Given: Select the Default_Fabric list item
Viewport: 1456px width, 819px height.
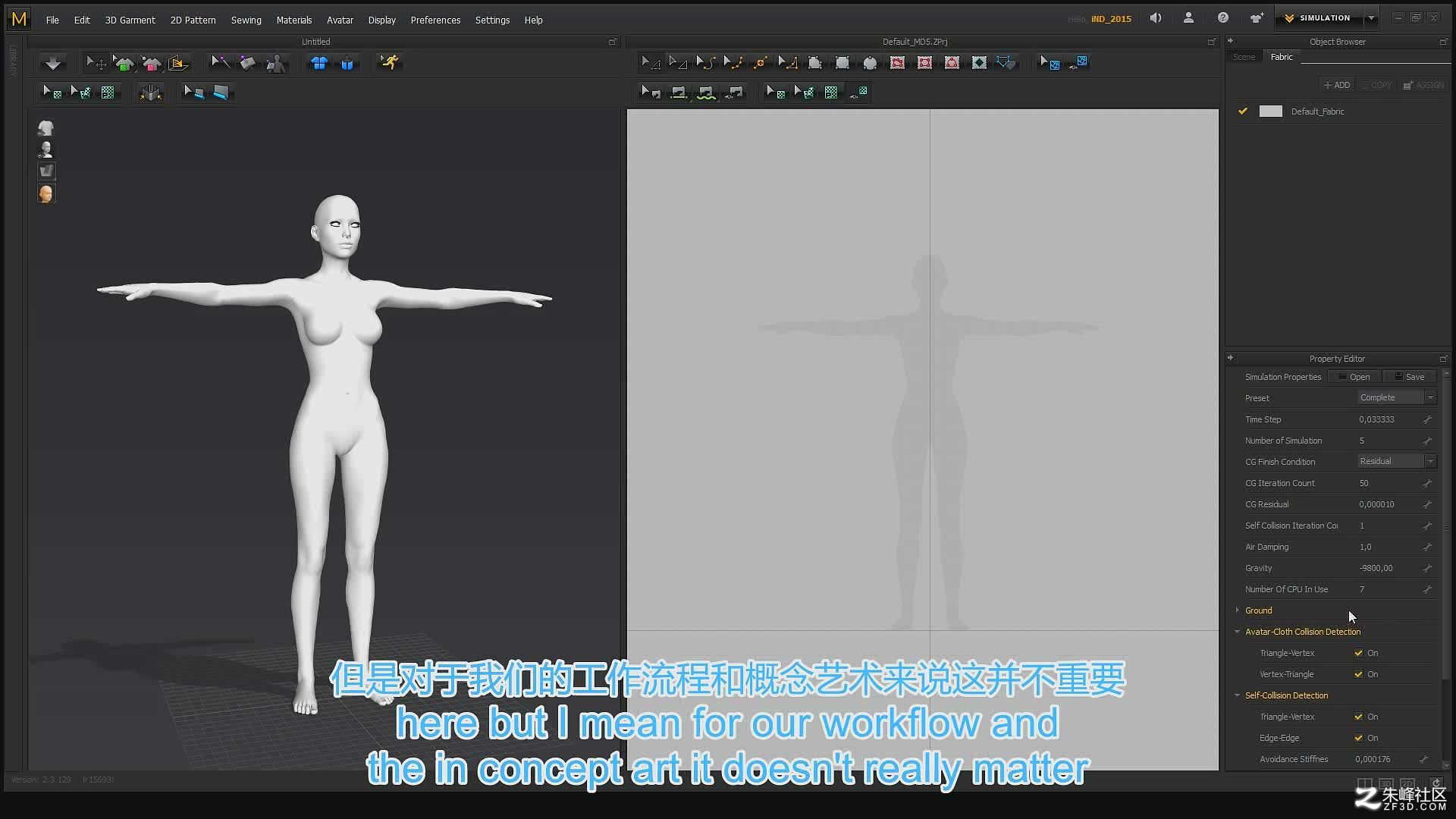Looking at the screenshot, I should (x=1338, y=111).
